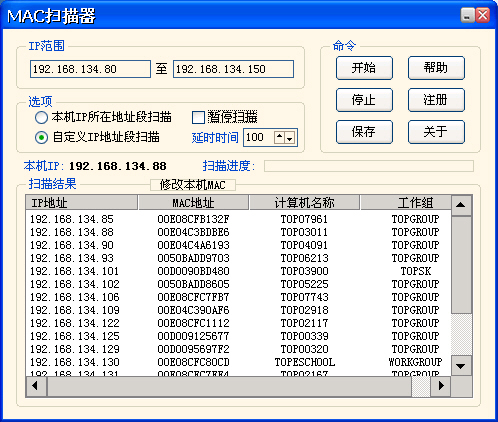The height and width of the screenshot is (422, 498).
Task: Click the end IP field 192.168.134.150
Action: 233,69
